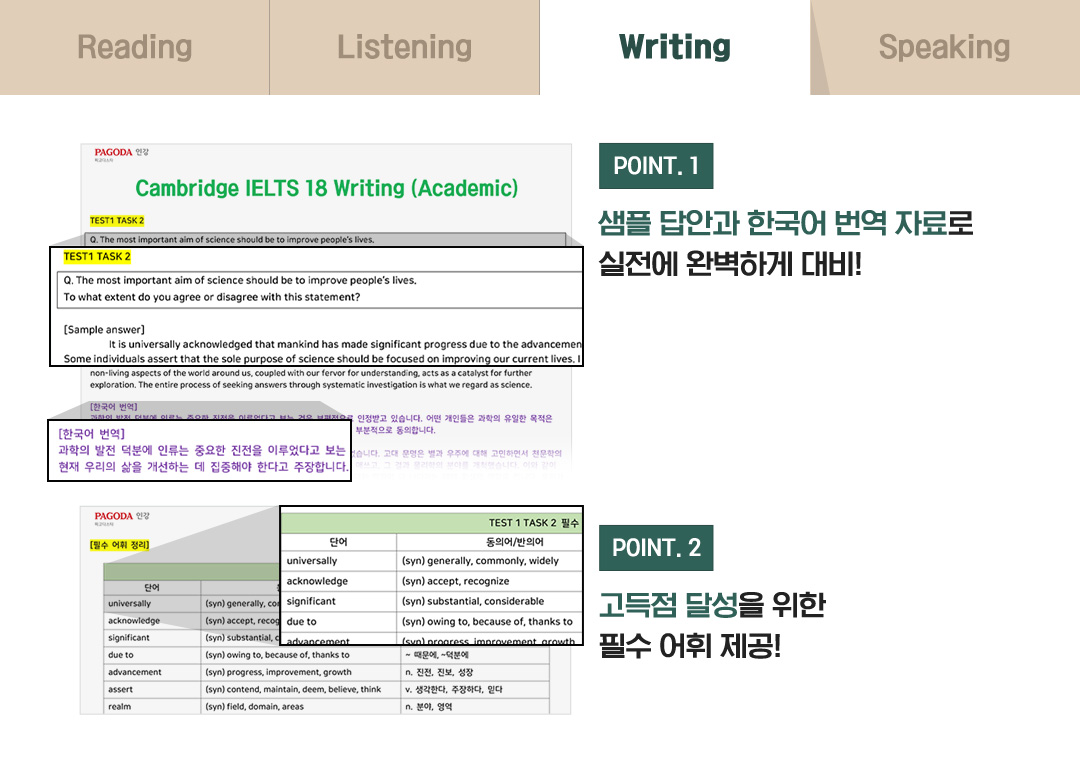Click the PAGODA logo on the vocabulary document
Viewport: 1080px width, 763px height.
113,517
